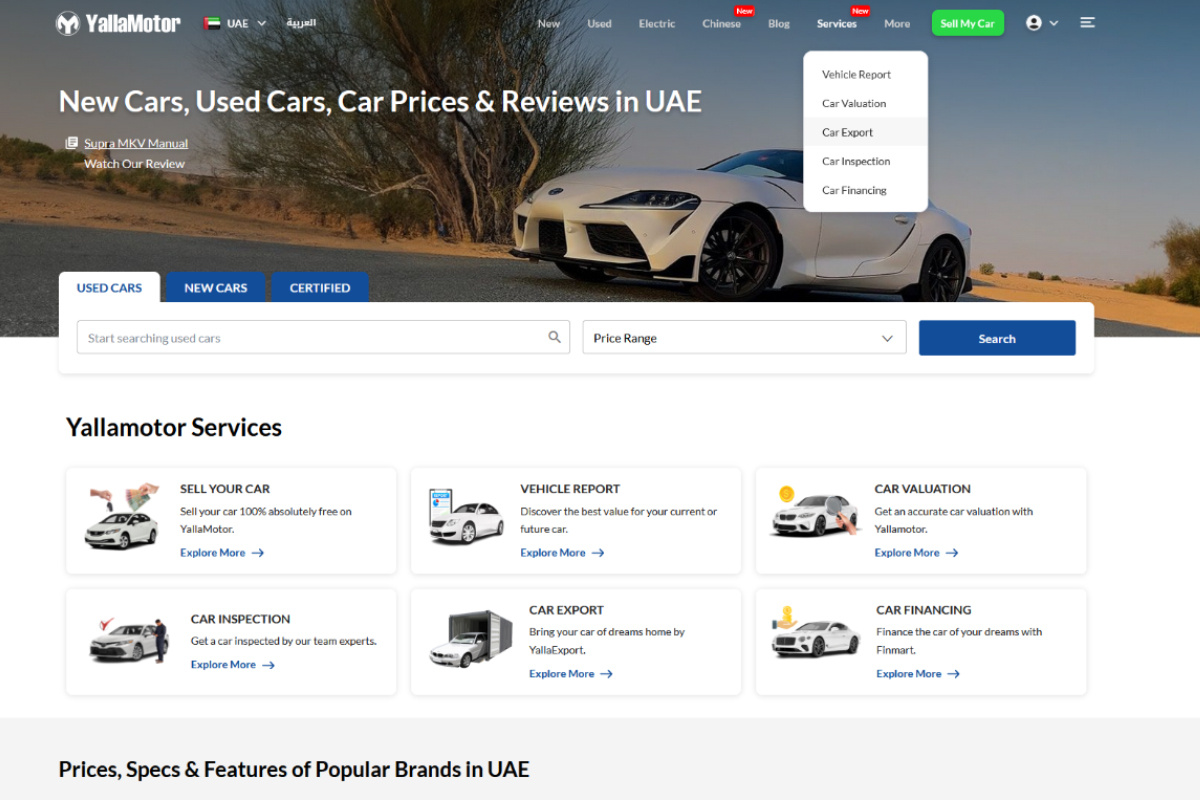The width and height of the screenshot is (1200, 800).
Task: Click the user account profile icon
Action: click(x=1032, y=22)
